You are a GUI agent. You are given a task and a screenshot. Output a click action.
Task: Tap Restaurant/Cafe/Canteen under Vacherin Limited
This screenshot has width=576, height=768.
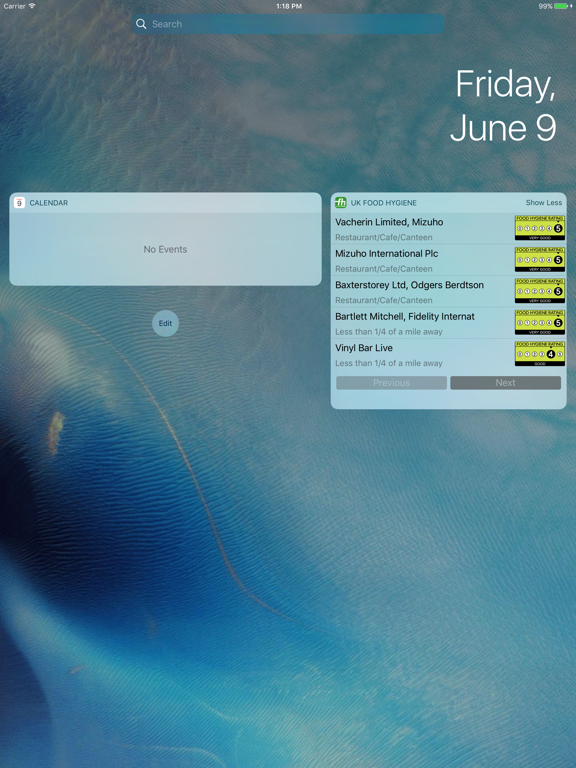click(384, 238)
